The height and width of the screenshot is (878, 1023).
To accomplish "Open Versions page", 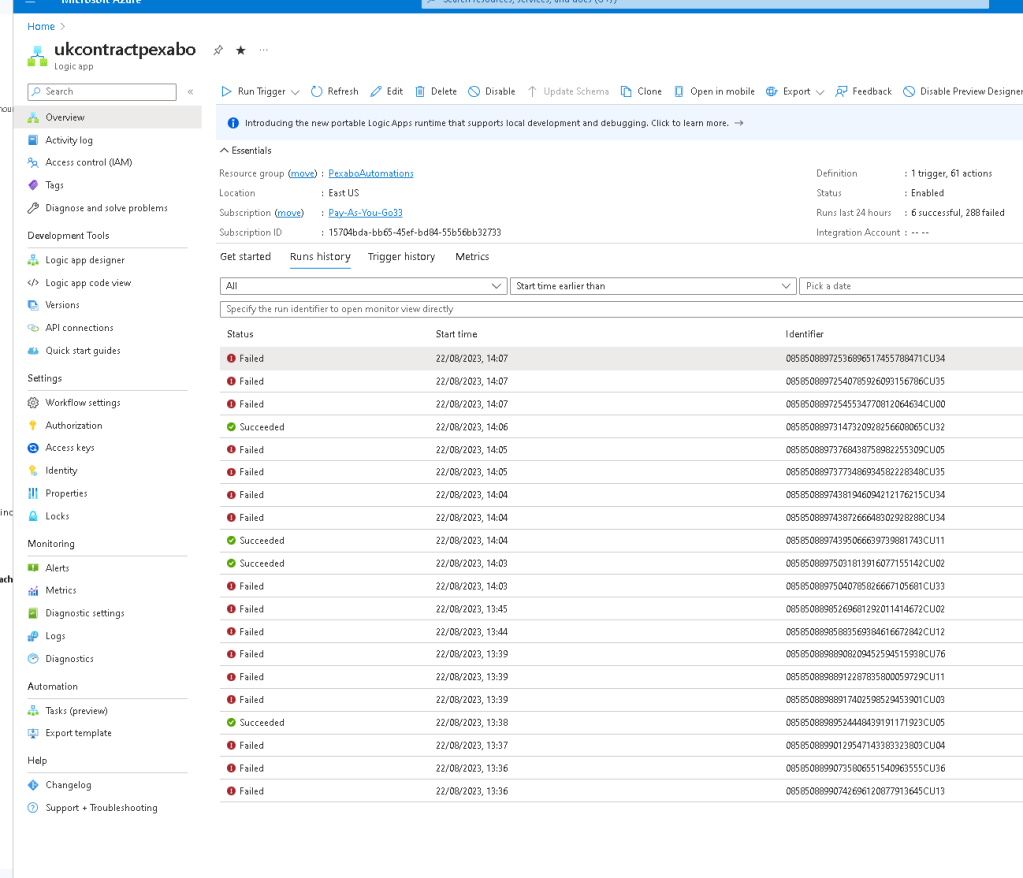I will coord(62,305).
